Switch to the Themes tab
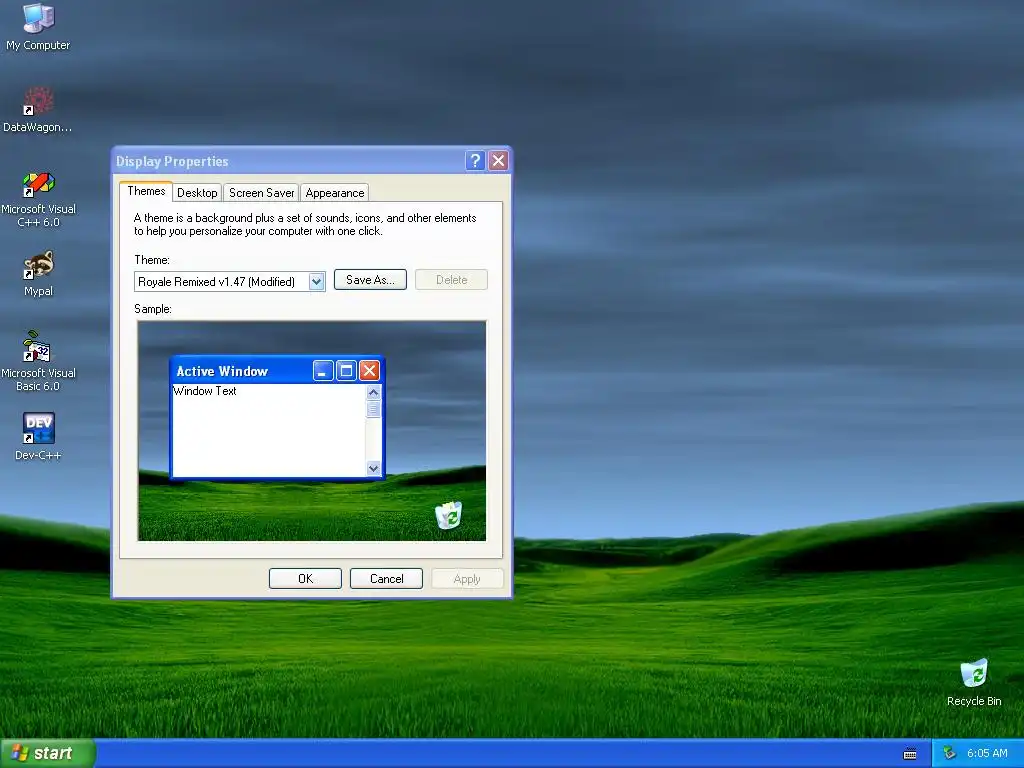 (x=146, y=191)
